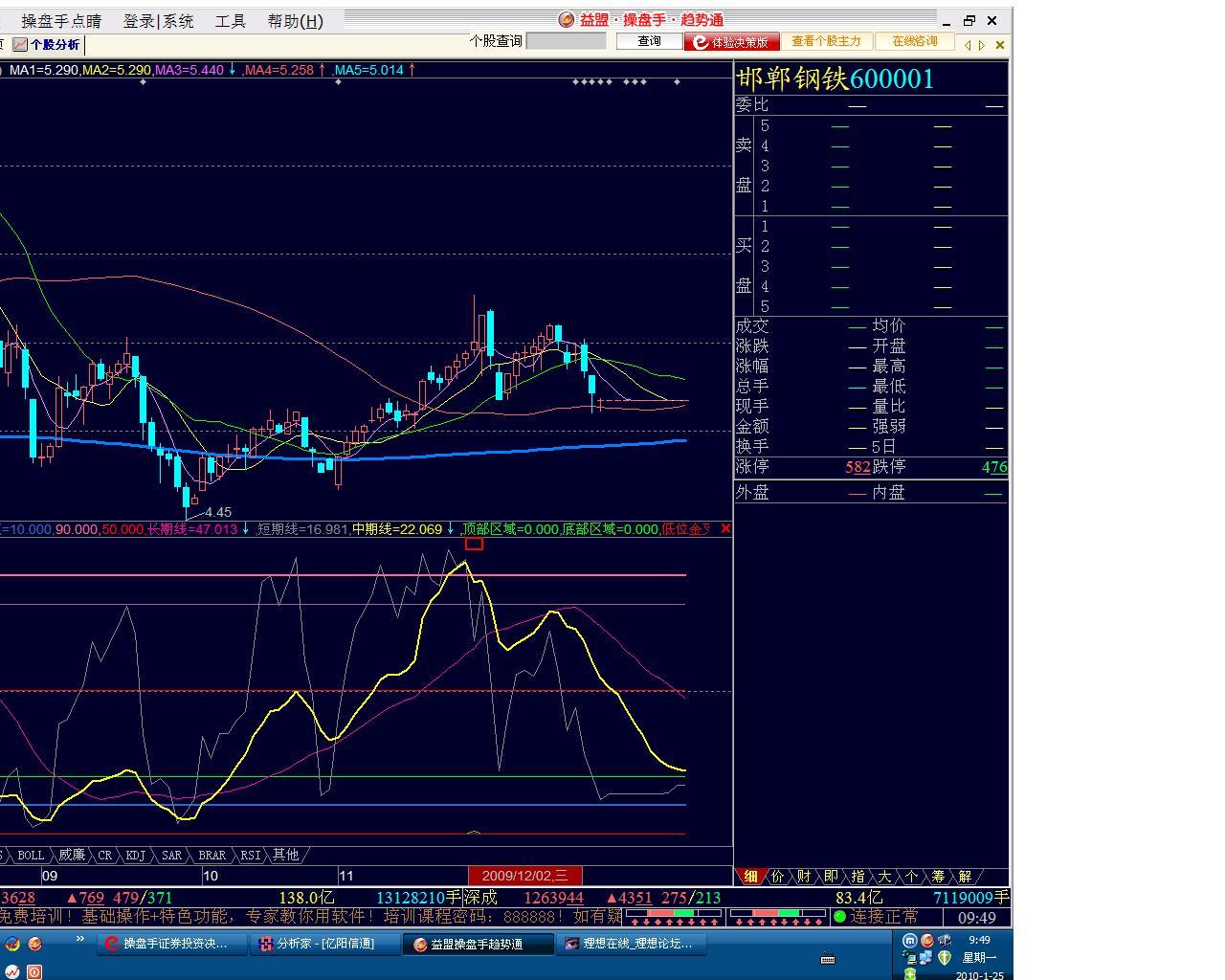This screenshot has width=1225, height=980.
Task: Click the green shield tray icon
Action: tap(944, 957)
